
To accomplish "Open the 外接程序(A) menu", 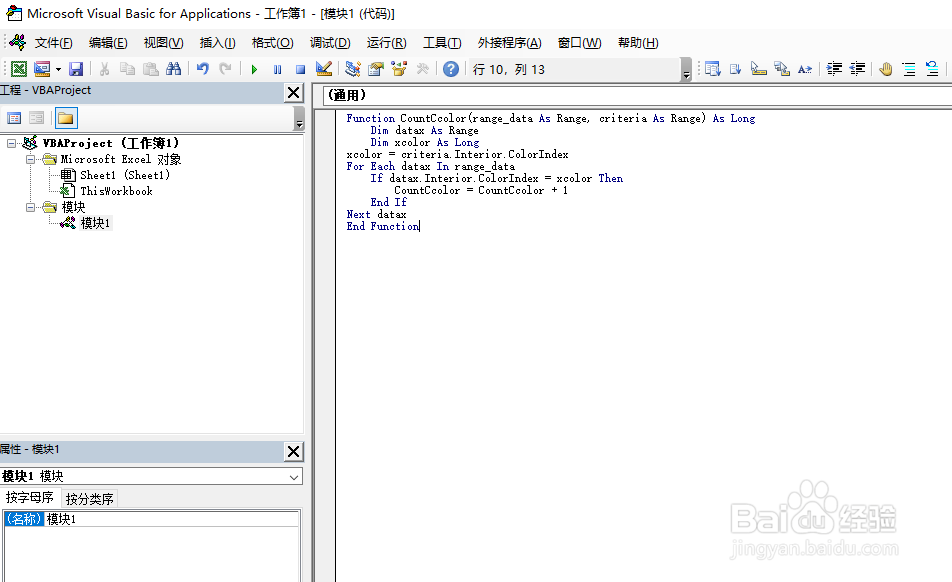I will click(x=509, y=42).
